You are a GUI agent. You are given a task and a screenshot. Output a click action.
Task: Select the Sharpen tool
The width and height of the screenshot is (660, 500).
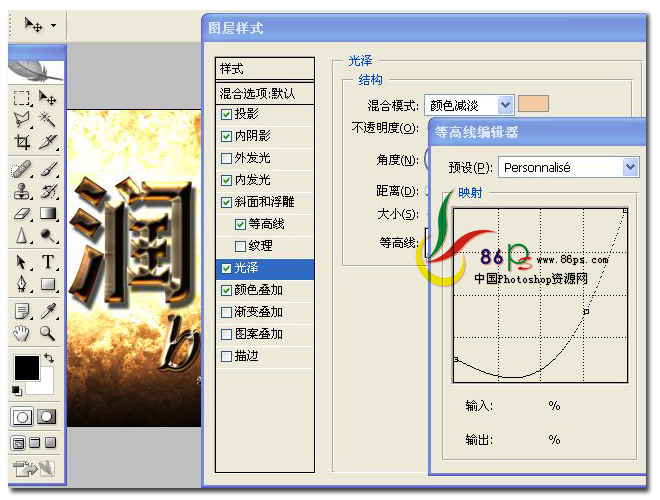pos(21,236)
